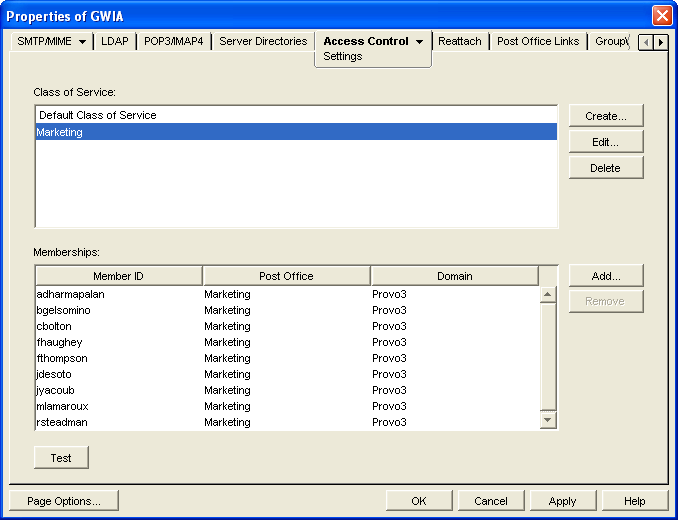Go to the Server Directories tab

tap(263, 42)
